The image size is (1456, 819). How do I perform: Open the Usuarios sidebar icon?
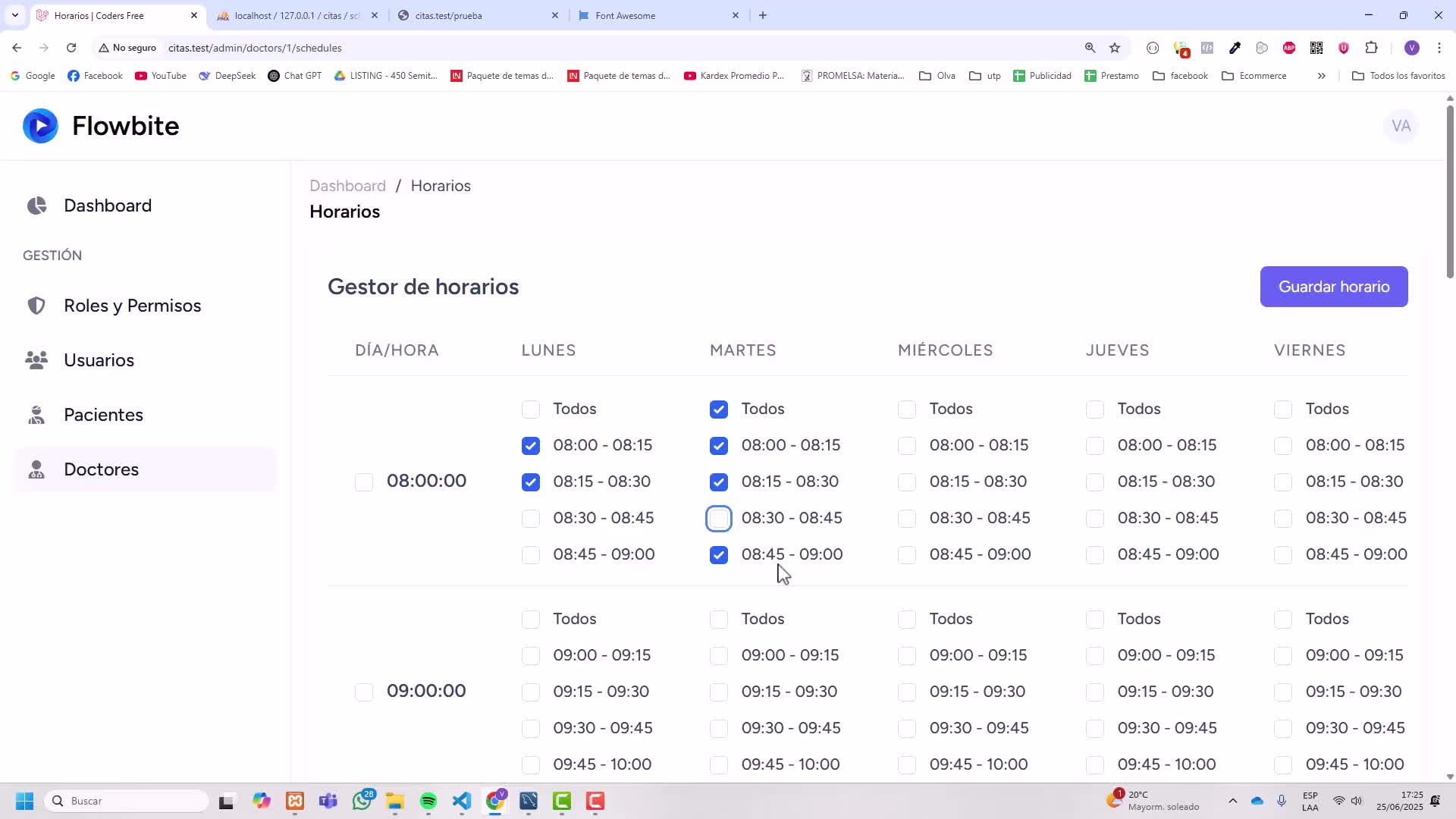tap(36, 360)
